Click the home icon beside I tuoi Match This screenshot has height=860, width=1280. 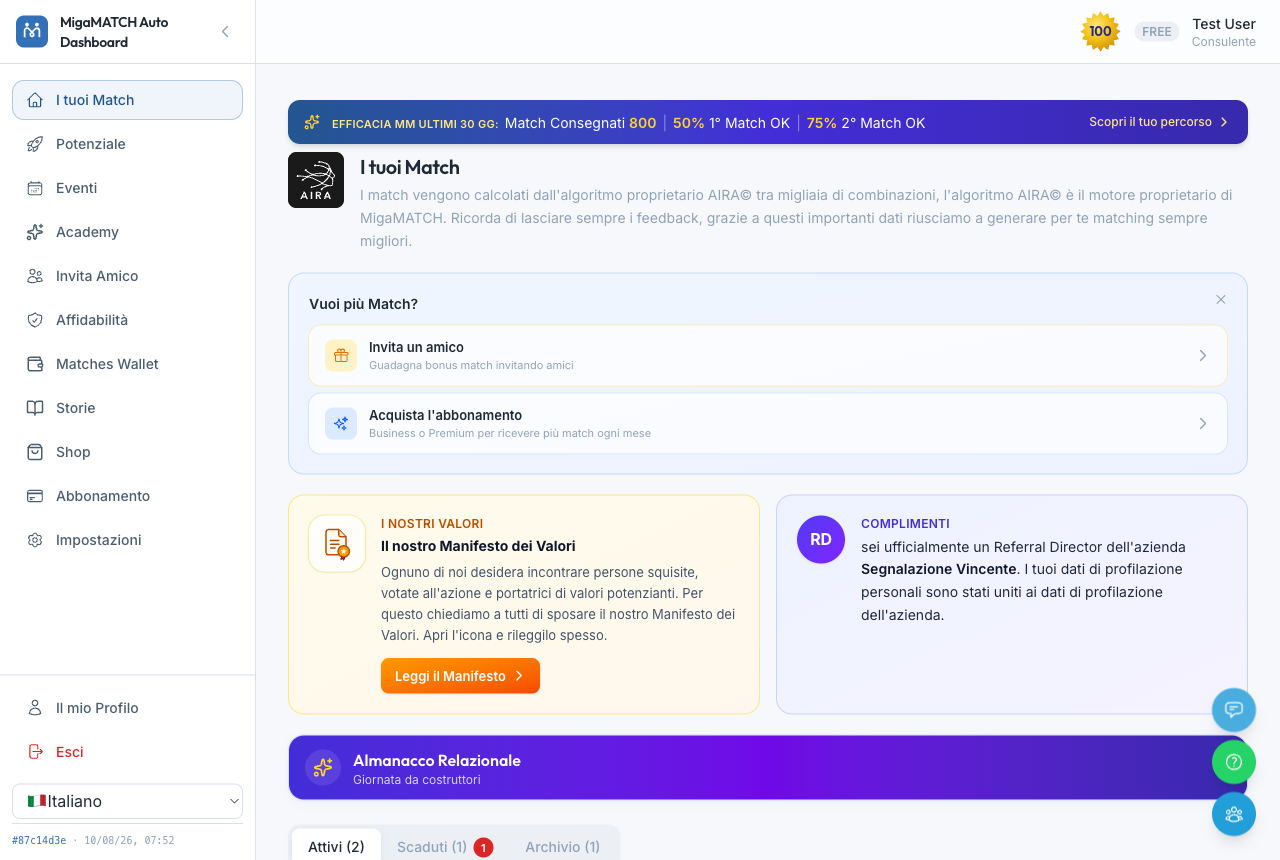(35, 100)
